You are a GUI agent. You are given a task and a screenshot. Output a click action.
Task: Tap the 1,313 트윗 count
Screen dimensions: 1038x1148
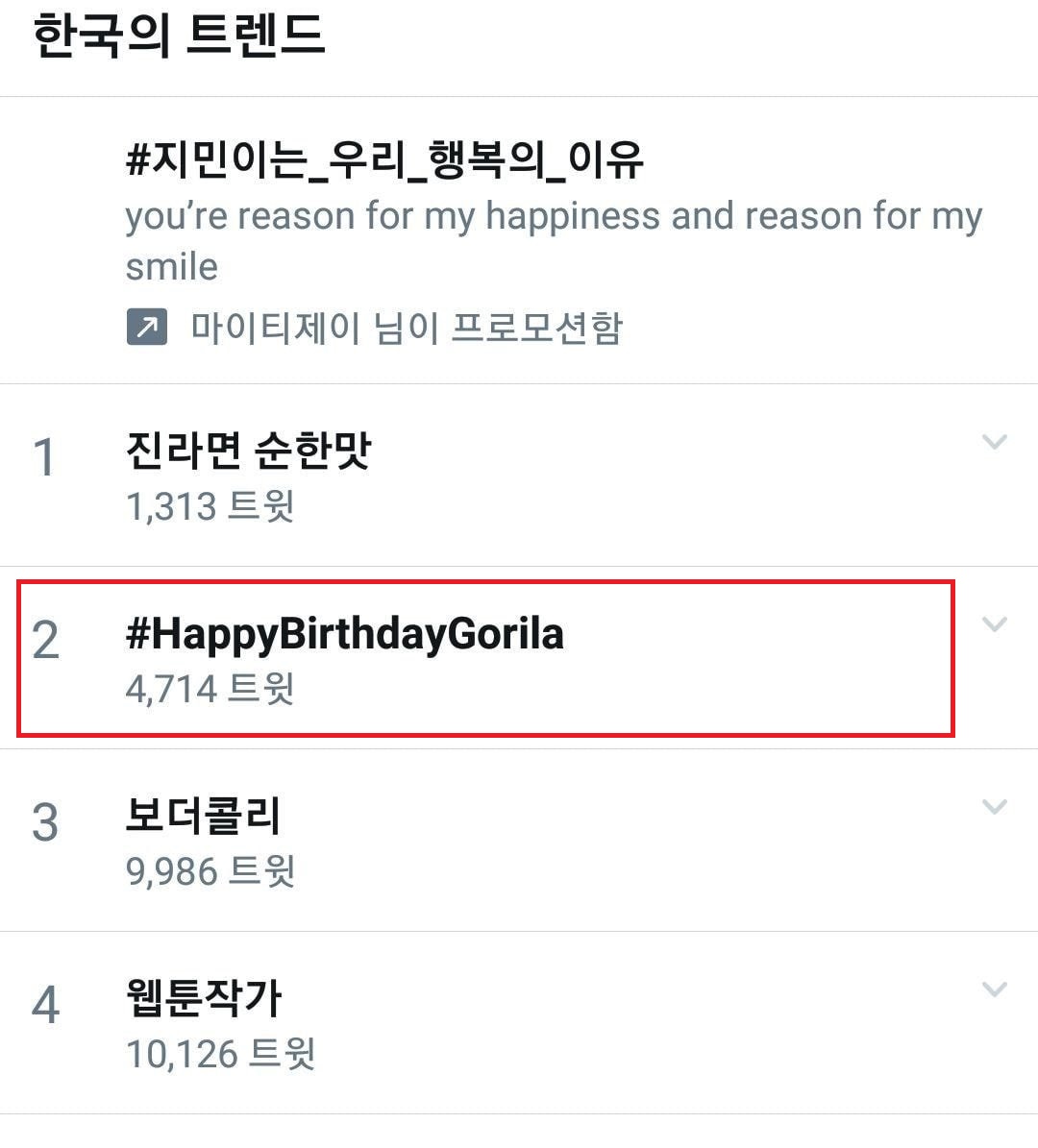[x=210, y=506]
